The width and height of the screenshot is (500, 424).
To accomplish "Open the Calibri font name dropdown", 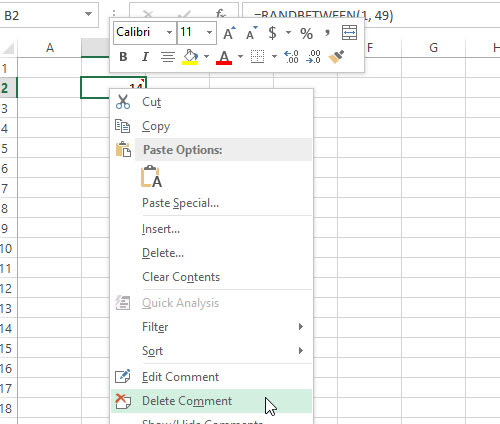I will pos(169,33).
